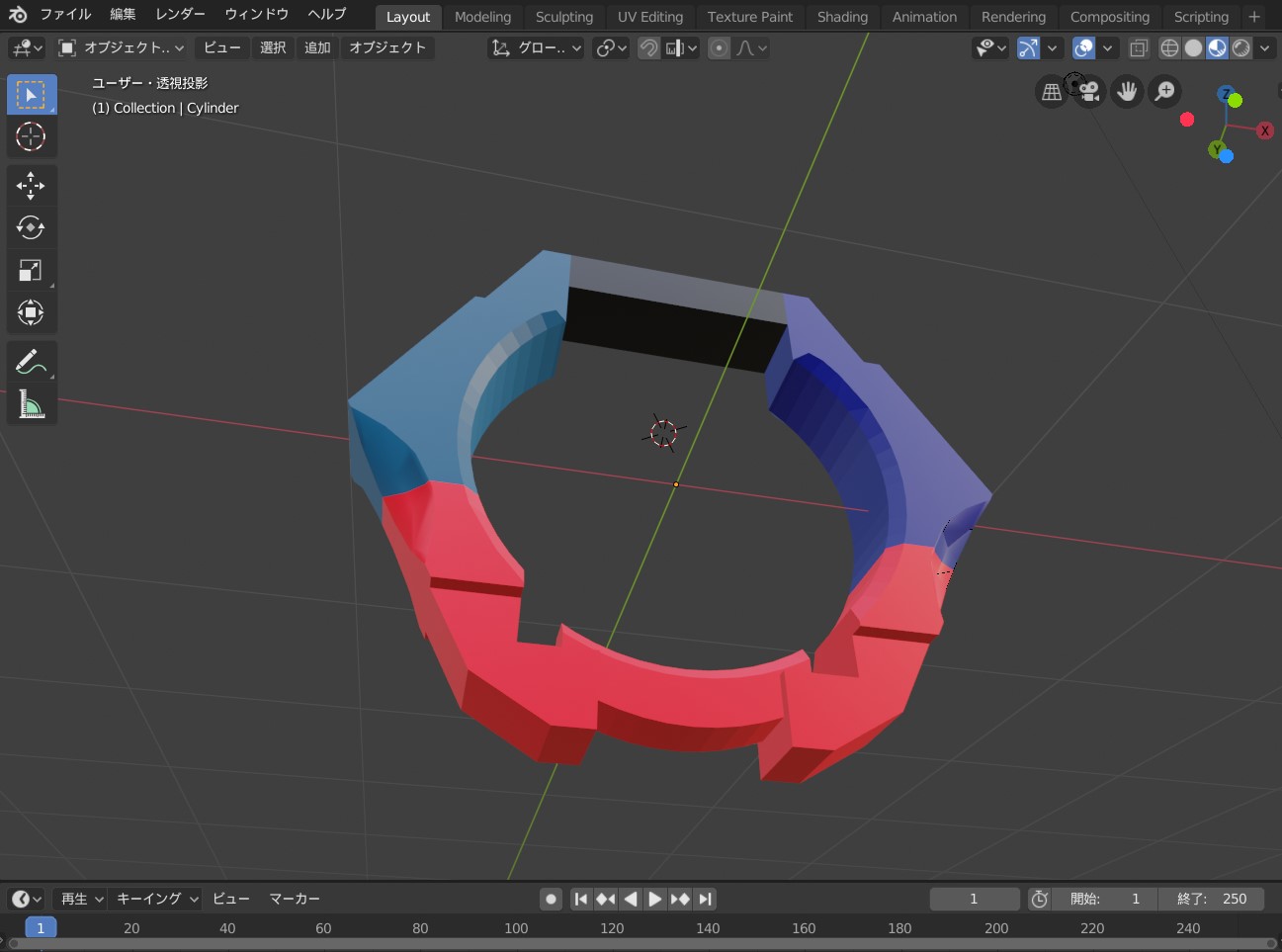Add a new workspace tab
Viewport: 1282px width, 952px height.
(x=1254, y=17)
